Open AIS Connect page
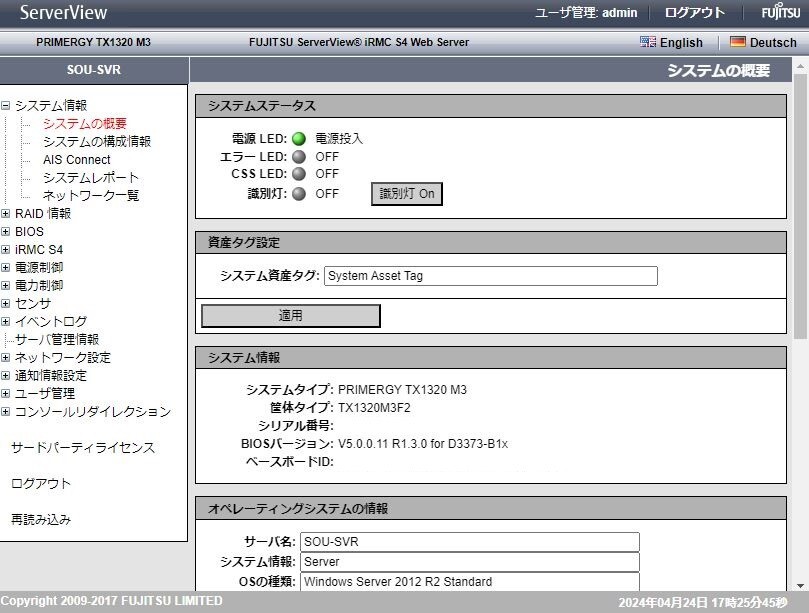The width and height of the screenshot is (809, 613). coord(76,159)
